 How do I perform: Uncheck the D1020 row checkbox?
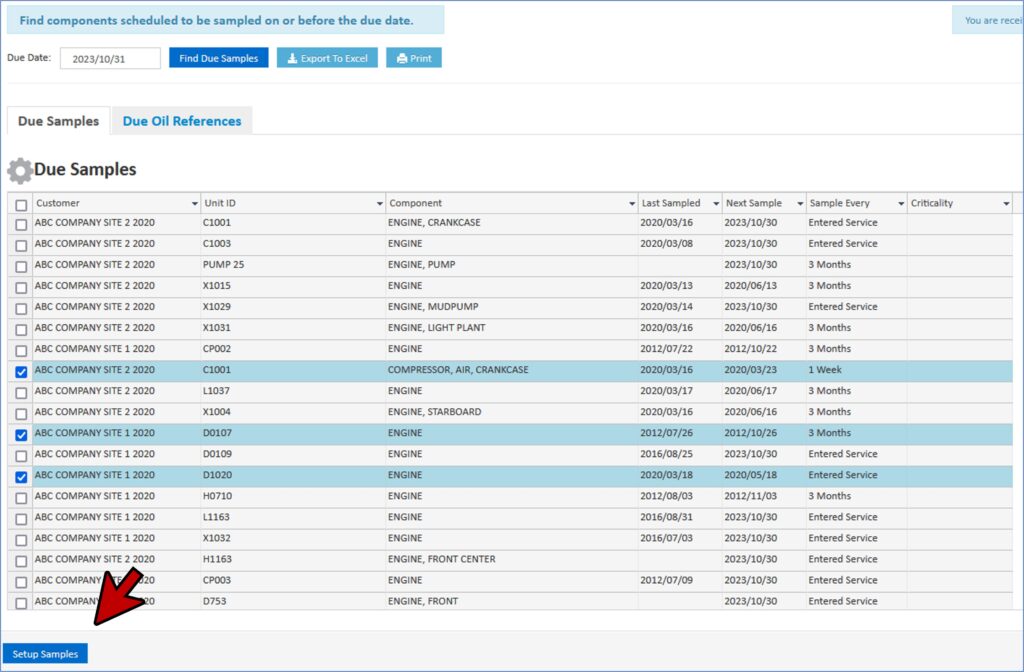click(x=21, y=476)
